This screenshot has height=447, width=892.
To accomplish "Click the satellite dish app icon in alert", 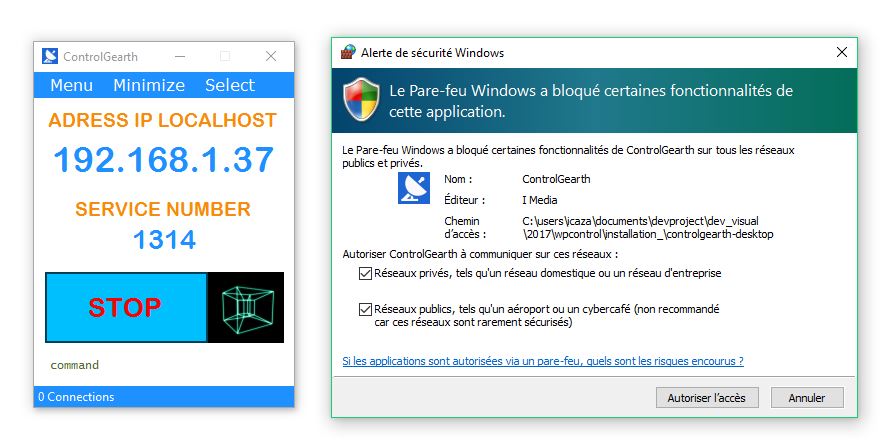I will tap(413, 189).
